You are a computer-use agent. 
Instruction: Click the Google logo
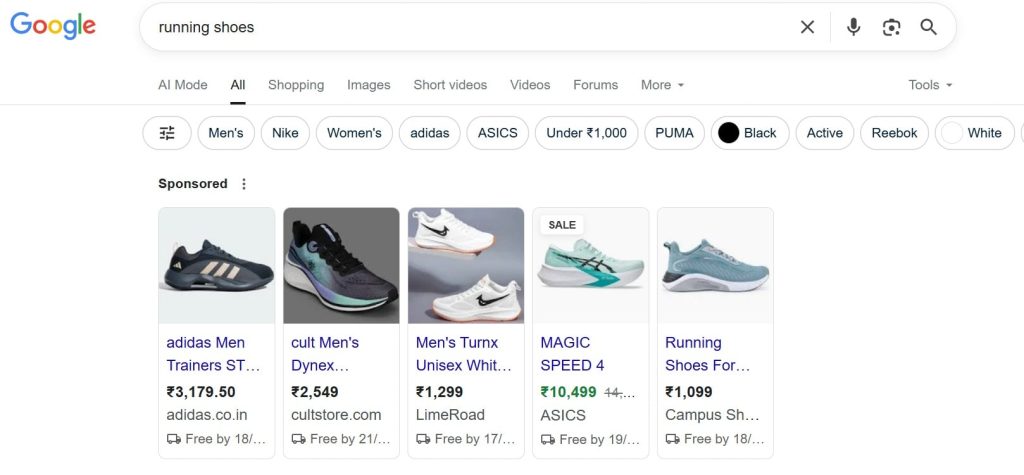coord(53,26)
